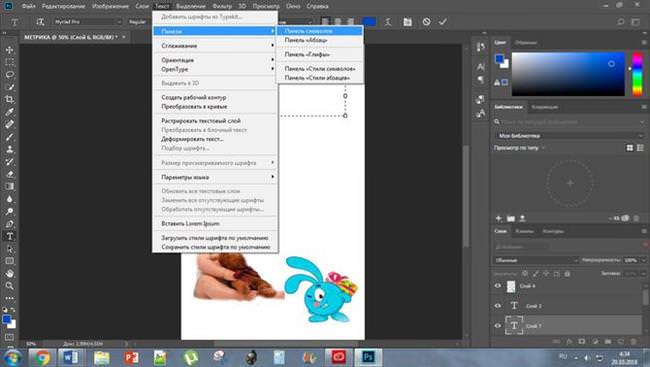Toggle lock all padlock icon in Layers
Viewport: 650px width, 367px height.
(x=567, y=274)
